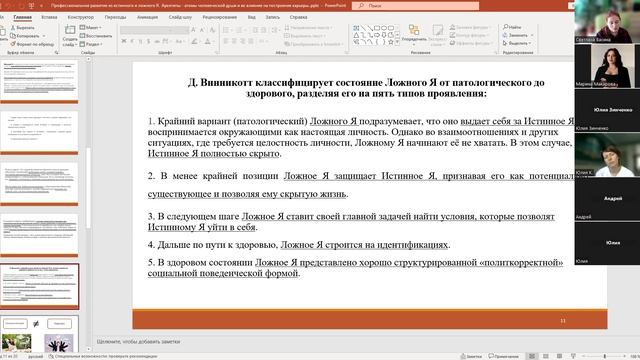Click the Создать слайд icon
The image size is (640, 360).
click(70, 30)
